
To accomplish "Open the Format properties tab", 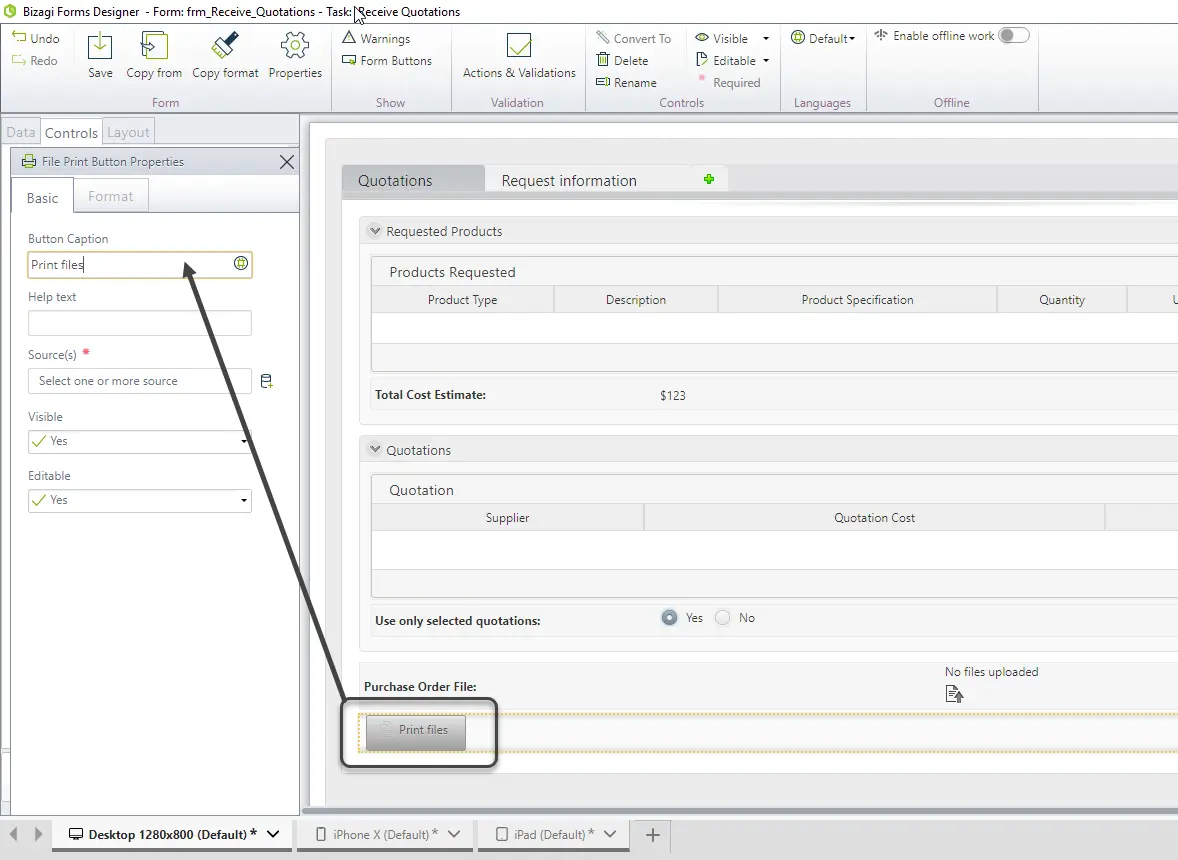I will coord(110,196).
